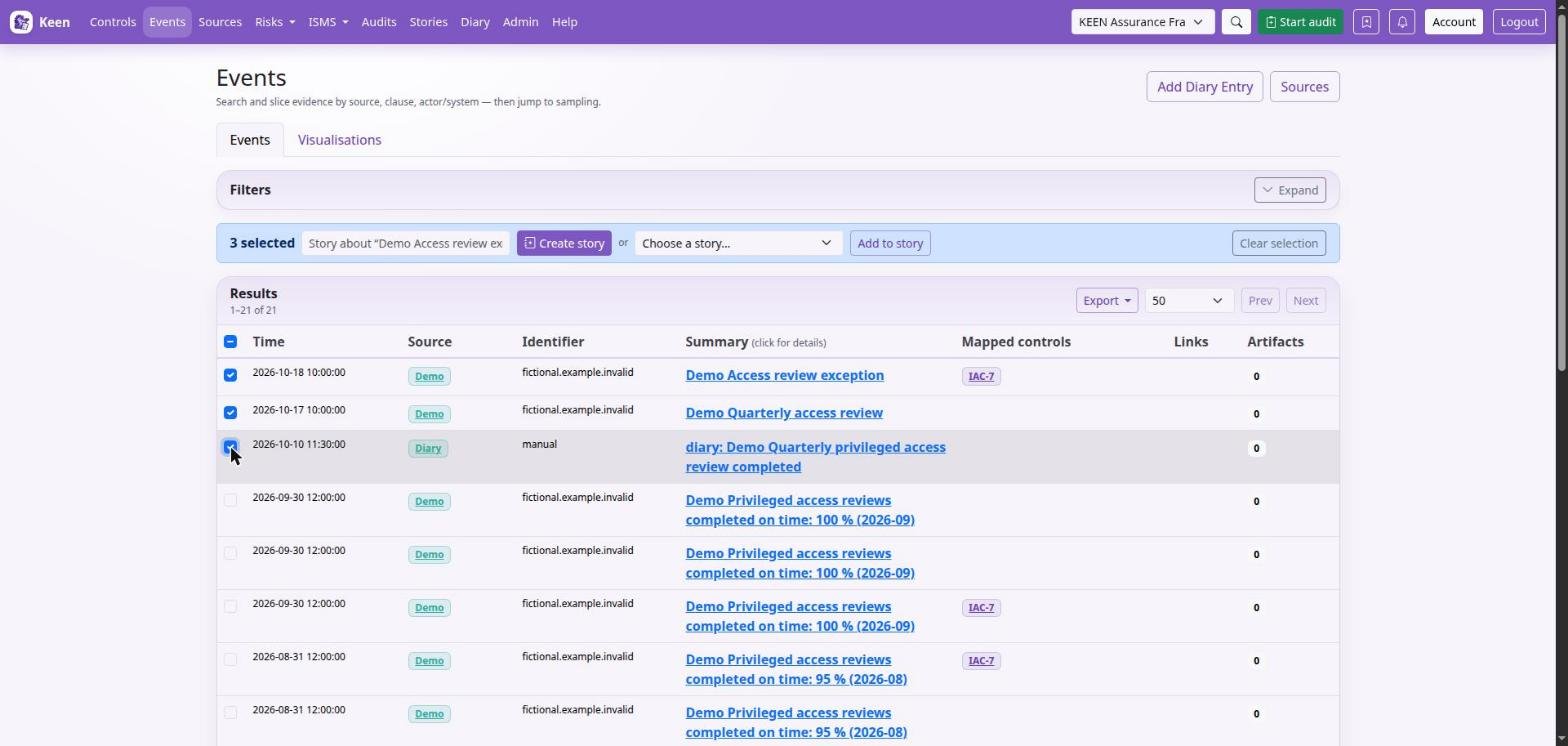Open the Choose a story dropdown
The height and width of the screenshot is (746, 1568).
click(x=737, y=243)
